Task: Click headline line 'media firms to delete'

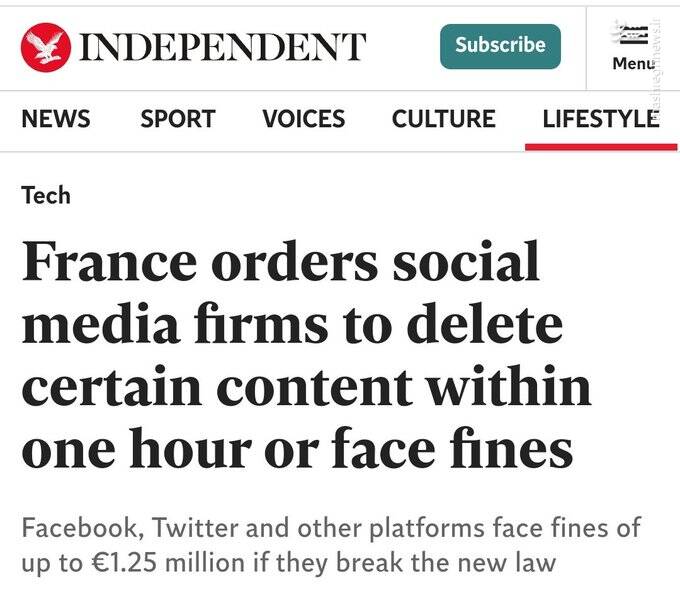Action: [x=292, y=325]
